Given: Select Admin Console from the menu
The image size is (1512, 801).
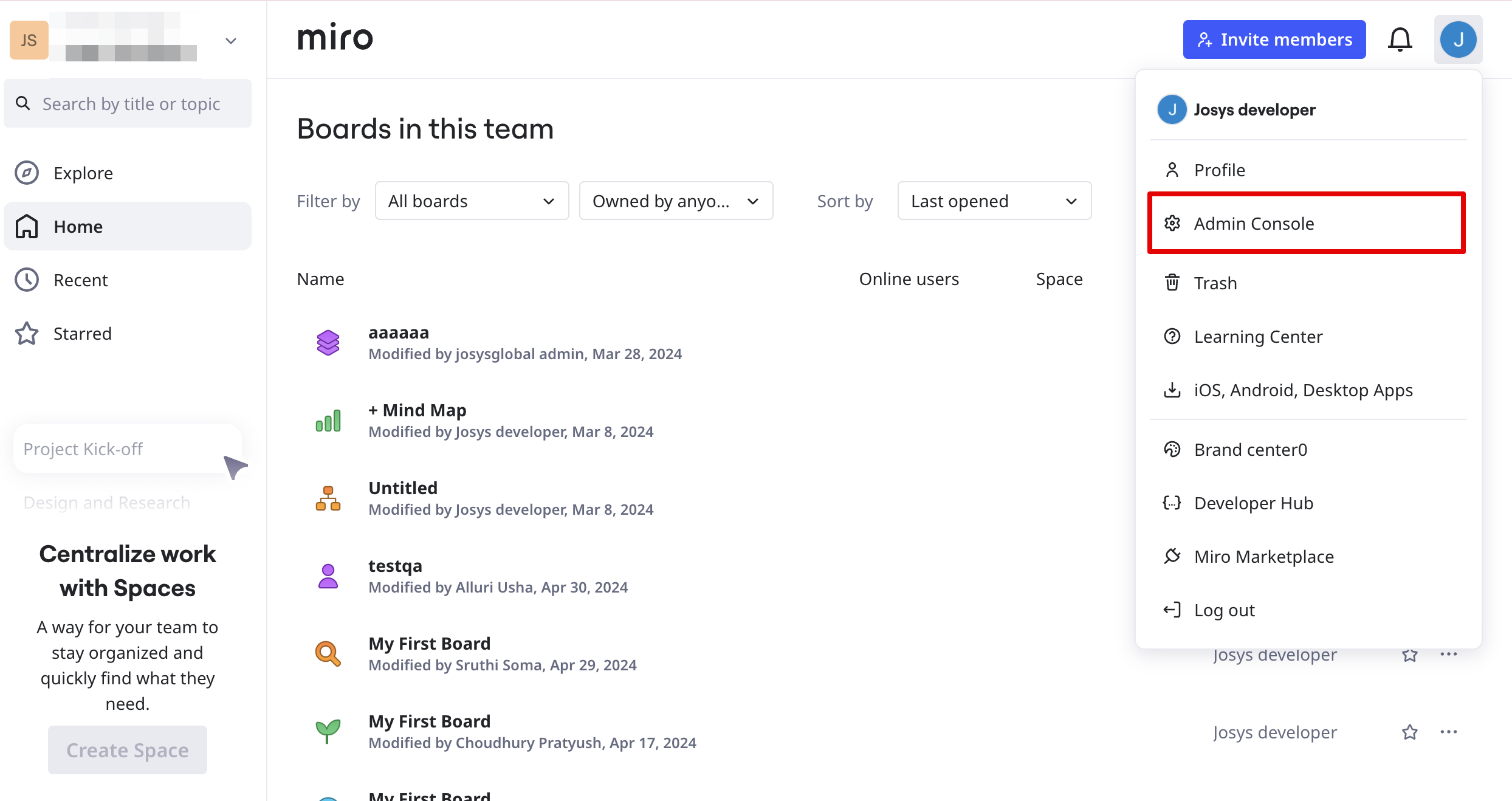Looking at the screenshot, I should coord(1253,224).
